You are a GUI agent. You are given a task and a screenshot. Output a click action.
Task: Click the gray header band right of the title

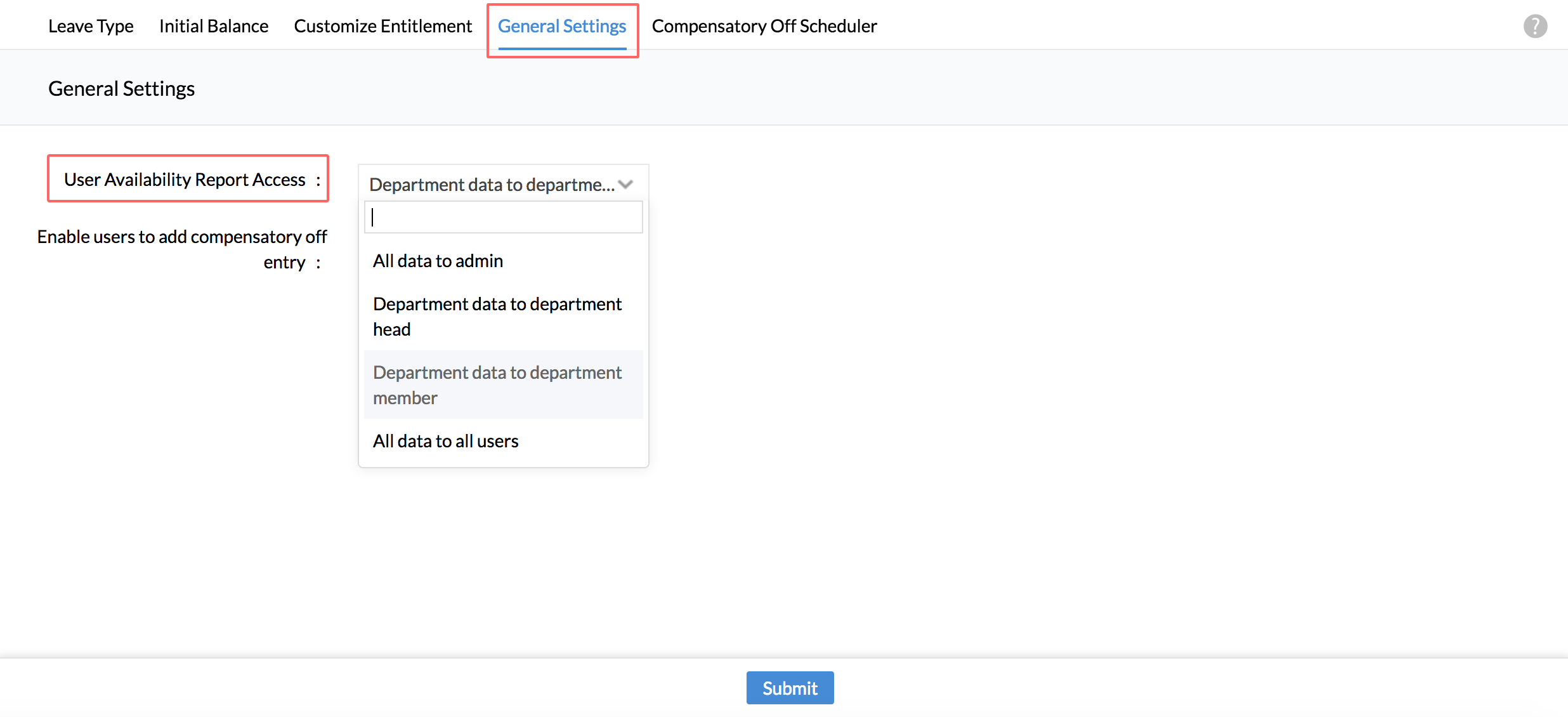click(x=888, y=88)
